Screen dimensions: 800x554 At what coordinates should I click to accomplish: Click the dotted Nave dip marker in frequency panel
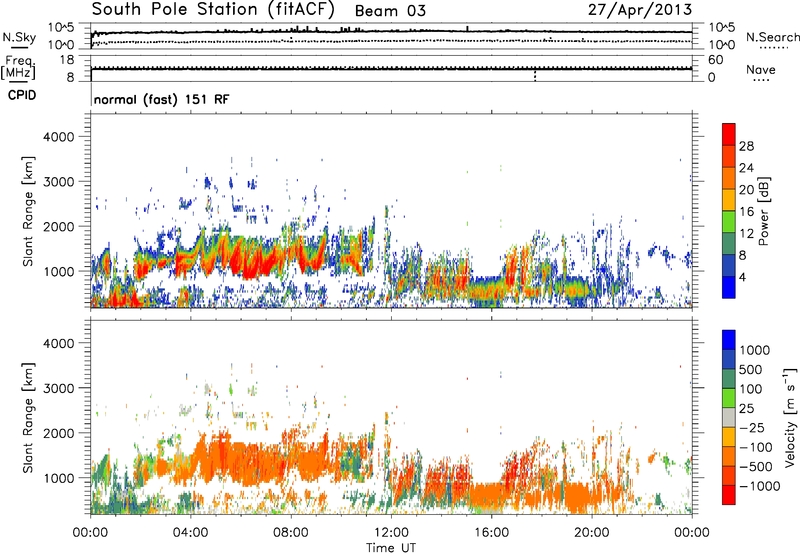coord(535,75)
